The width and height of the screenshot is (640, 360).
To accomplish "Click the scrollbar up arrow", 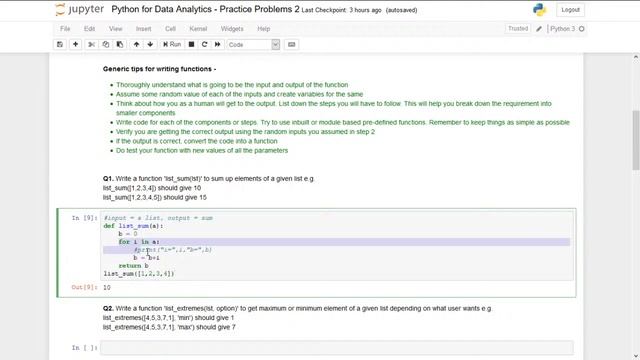I will 636,58.
